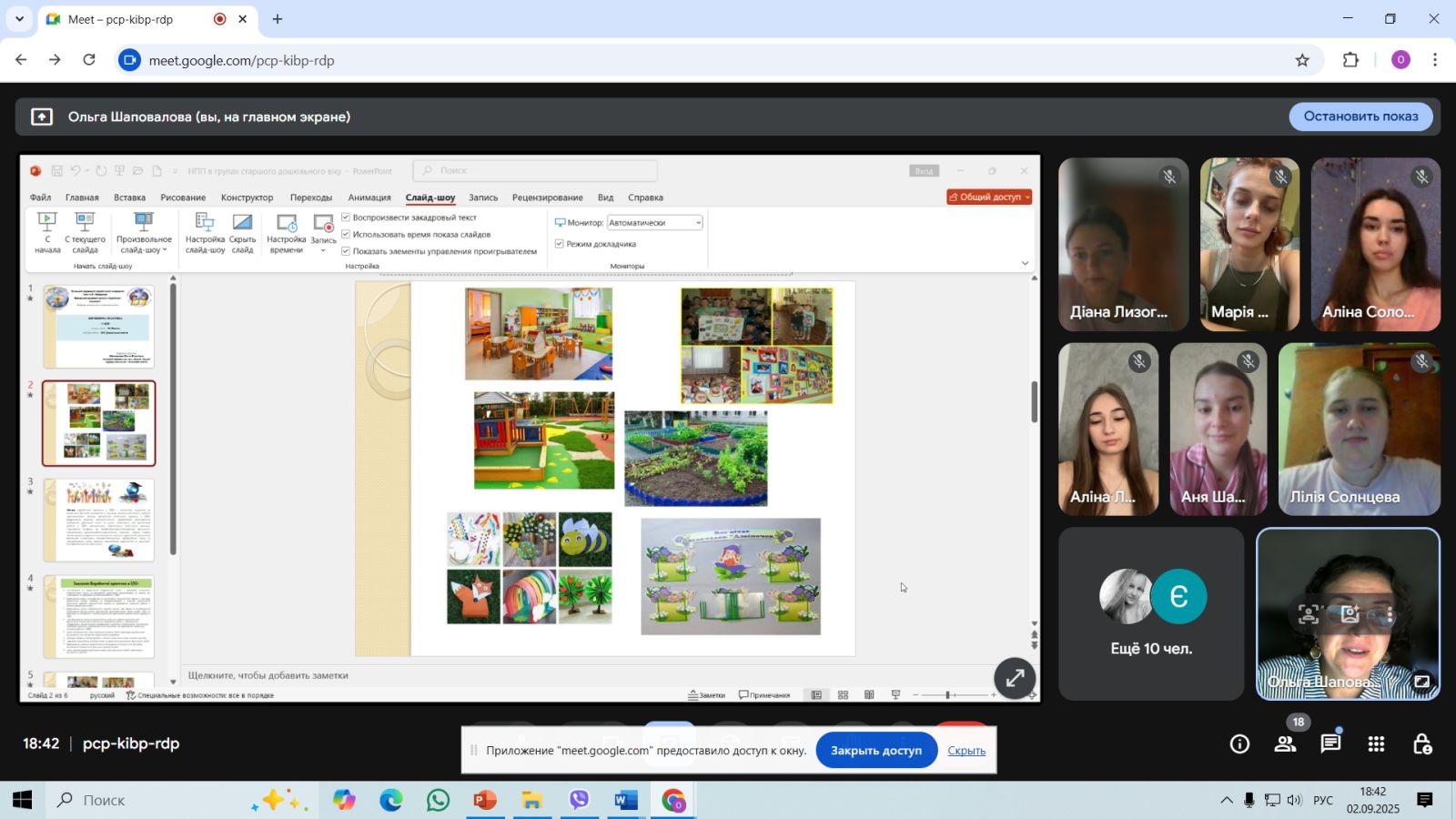1456x819 pixels.
Task: Start slideshow from status bar icon
Action: 895,695
